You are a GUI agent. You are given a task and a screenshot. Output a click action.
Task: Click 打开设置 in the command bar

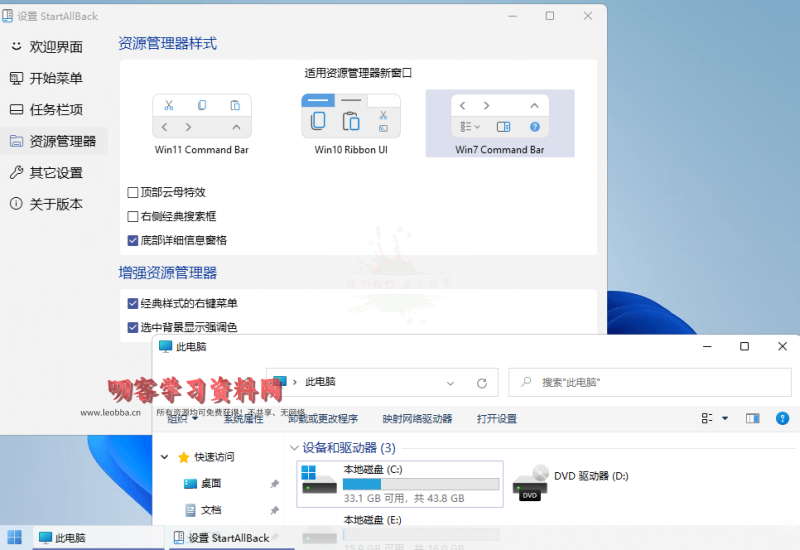click(497, 419)
